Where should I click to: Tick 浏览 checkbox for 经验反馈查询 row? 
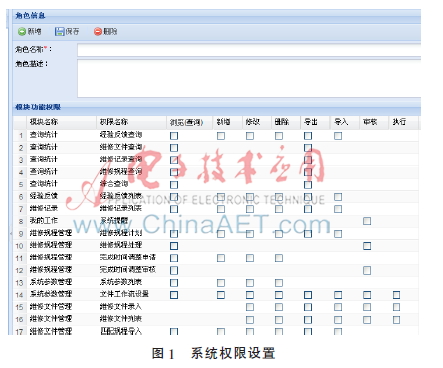click(x=174, y=136)
